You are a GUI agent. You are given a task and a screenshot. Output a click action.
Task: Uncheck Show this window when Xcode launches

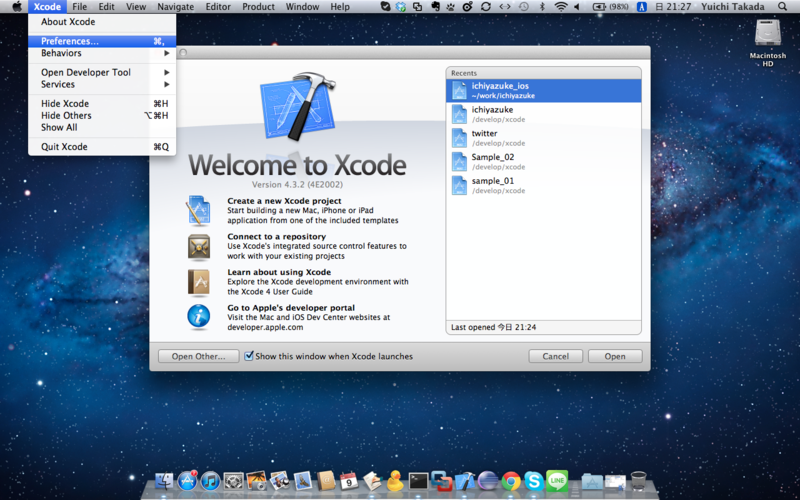click(249, 356)
